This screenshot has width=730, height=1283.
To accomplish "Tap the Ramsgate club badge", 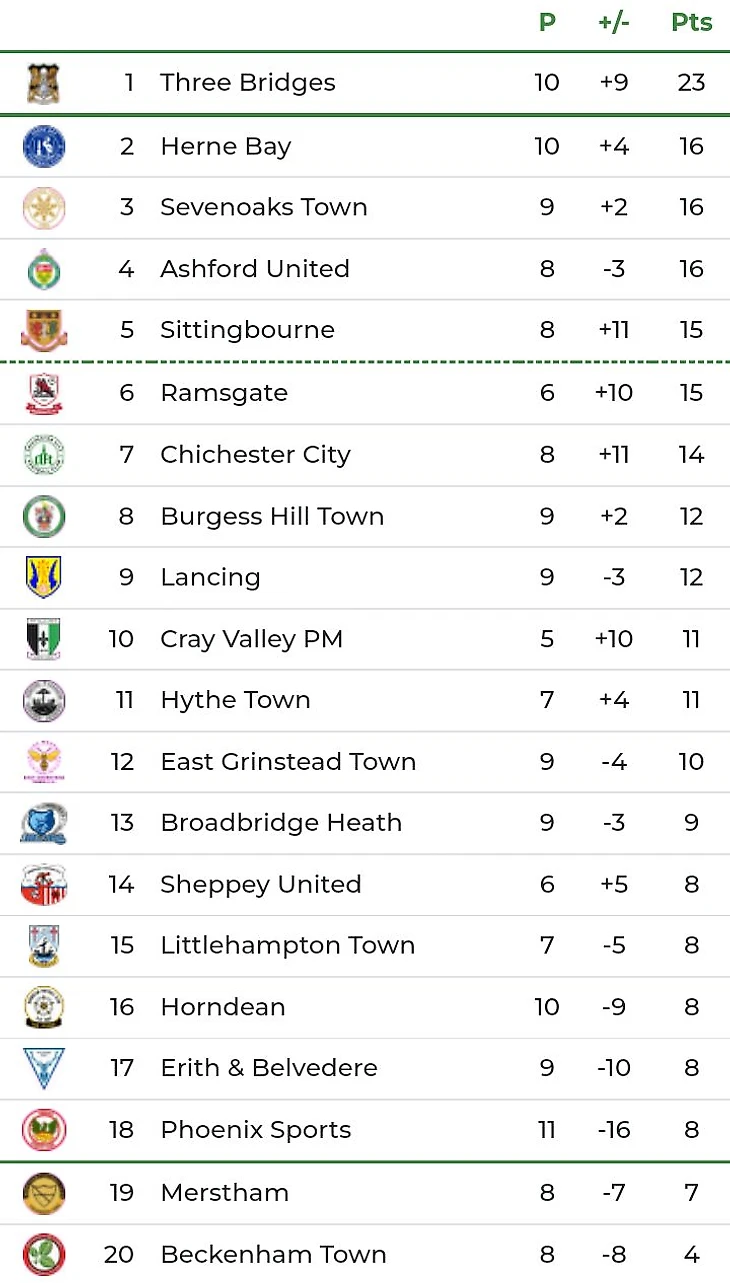I will tap(43, 393).
